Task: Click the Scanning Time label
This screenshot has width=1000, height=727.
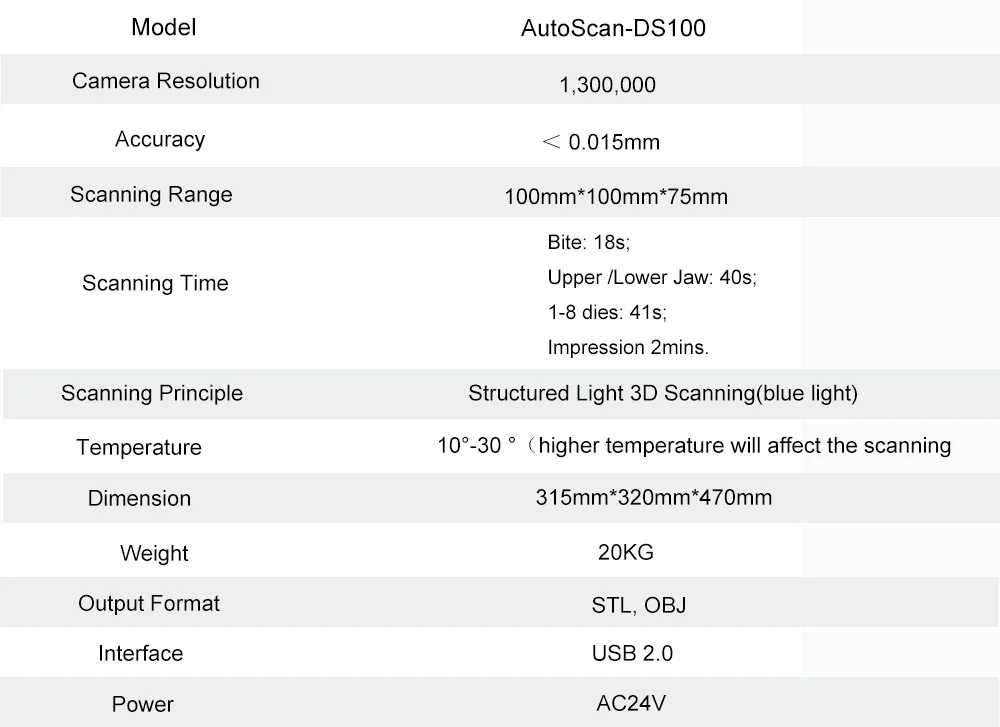Action: click(x=155, y=283)
